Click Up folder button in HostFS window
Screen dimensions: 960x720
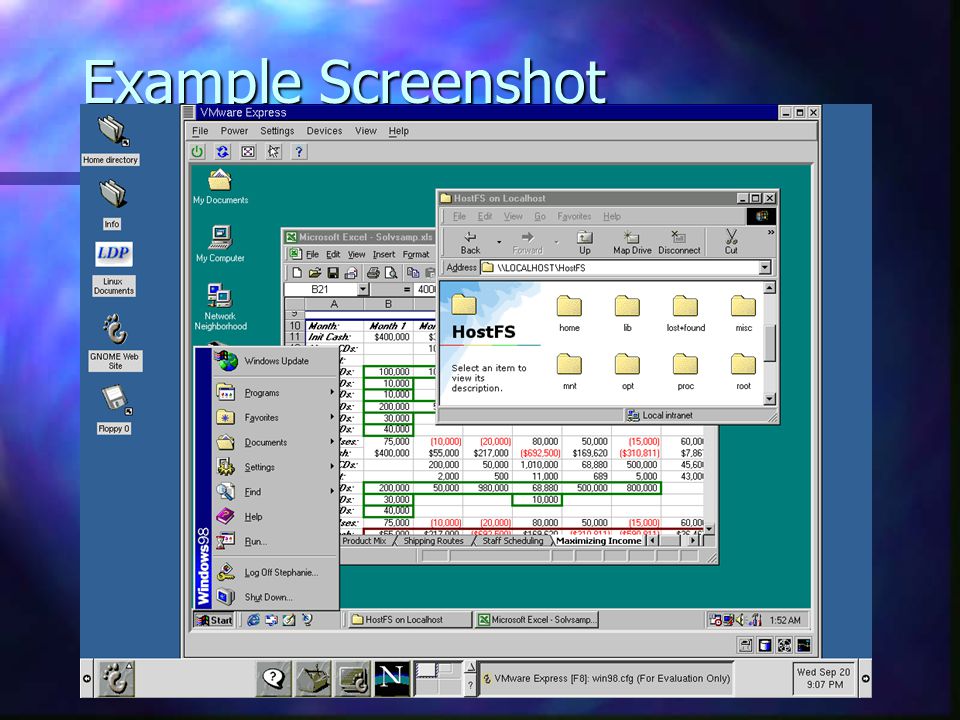point(585,242)
